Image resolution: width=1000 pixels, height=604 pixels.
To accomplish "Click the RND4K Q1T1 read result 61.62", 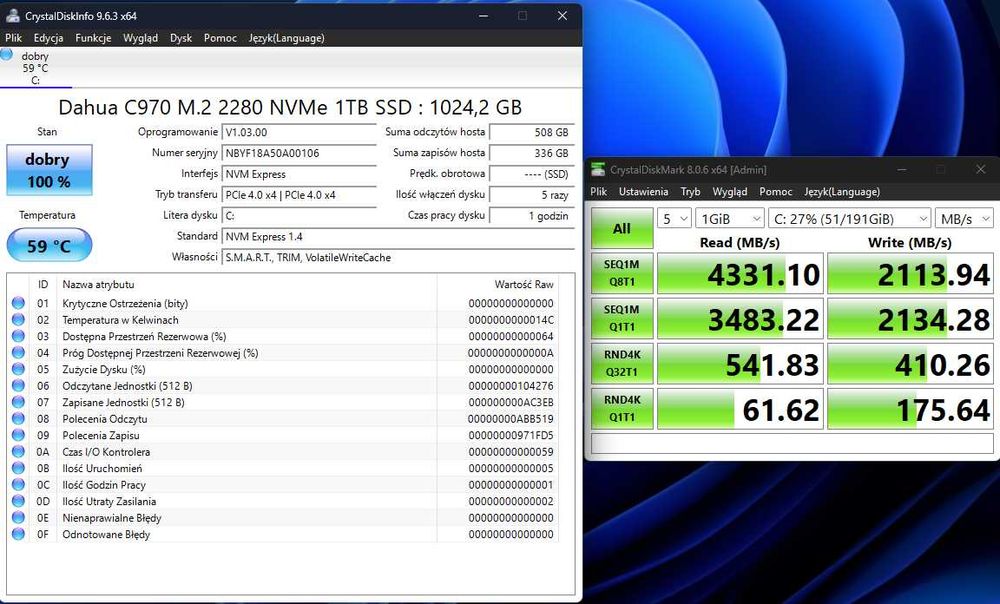I will tap(740, 409).
